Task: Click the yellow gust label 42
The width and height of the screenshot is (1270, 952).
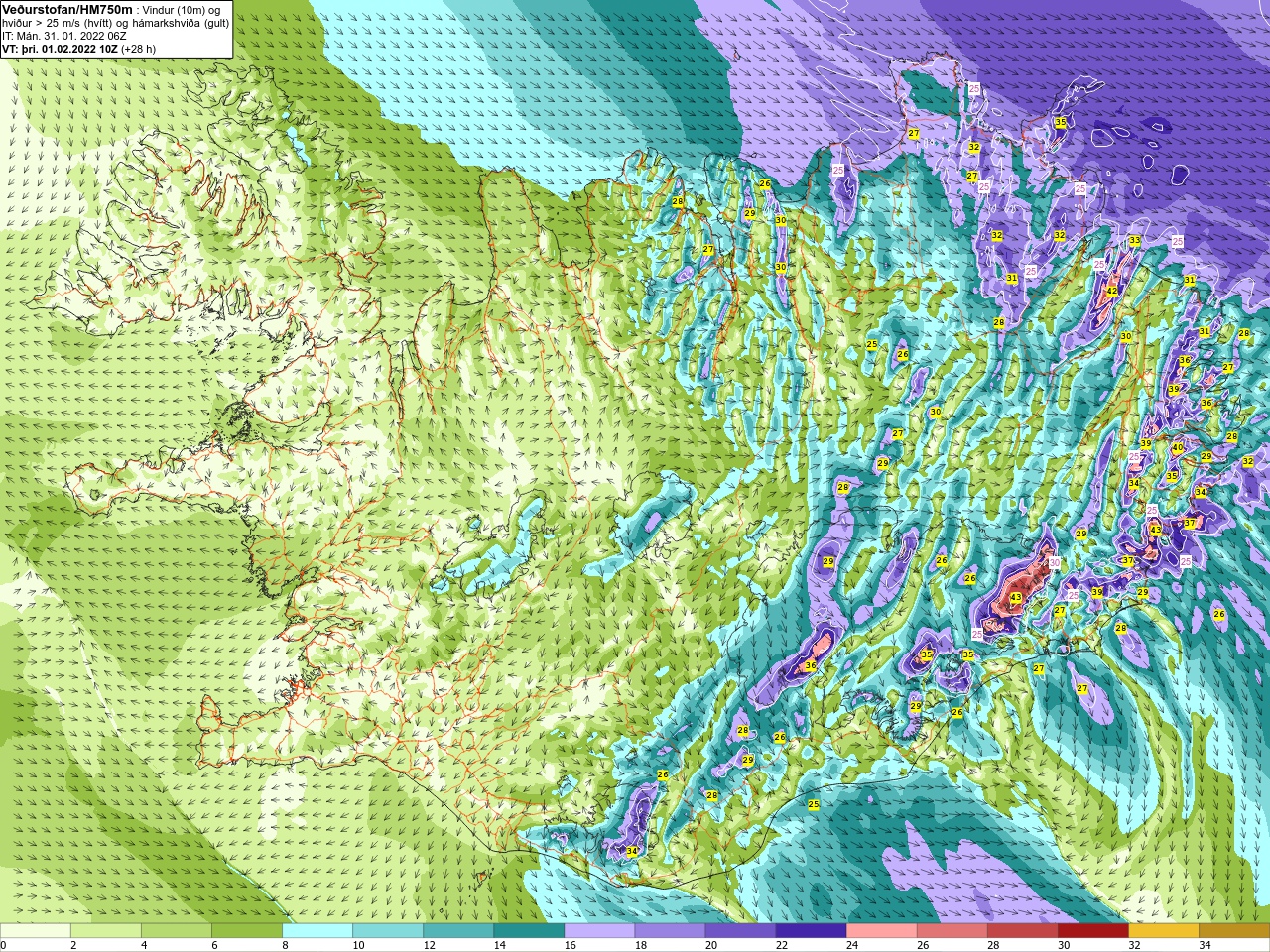Action: tap(1112, 291)
